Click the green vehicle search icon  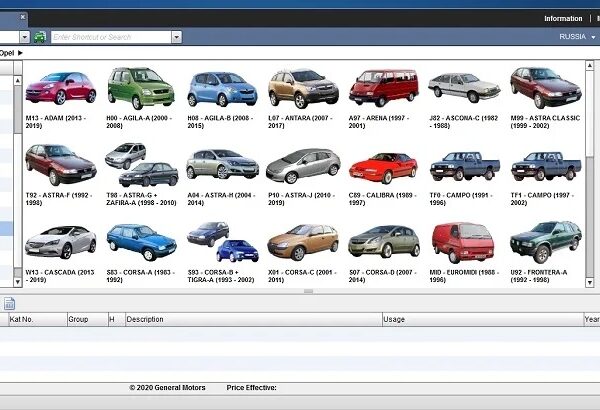[40, 37]
